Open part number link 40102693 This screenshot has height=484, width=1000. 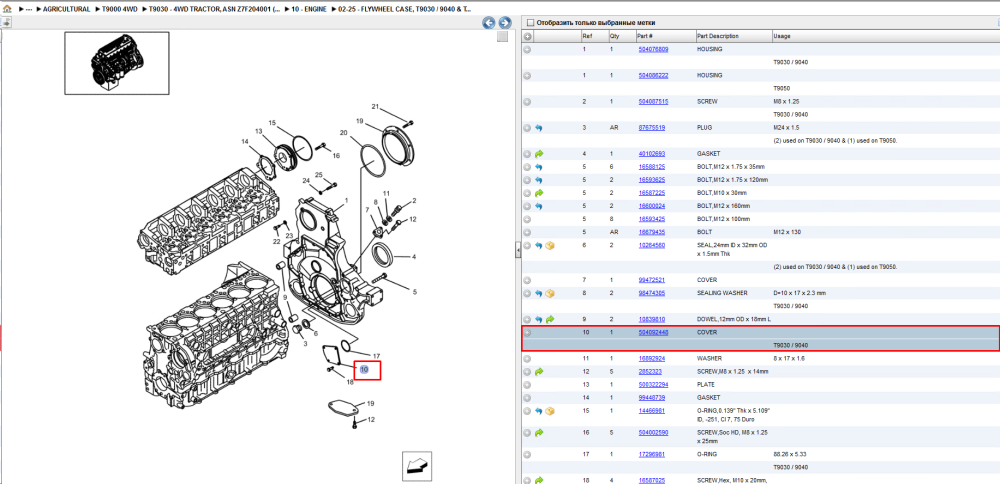tap(652, 154)
